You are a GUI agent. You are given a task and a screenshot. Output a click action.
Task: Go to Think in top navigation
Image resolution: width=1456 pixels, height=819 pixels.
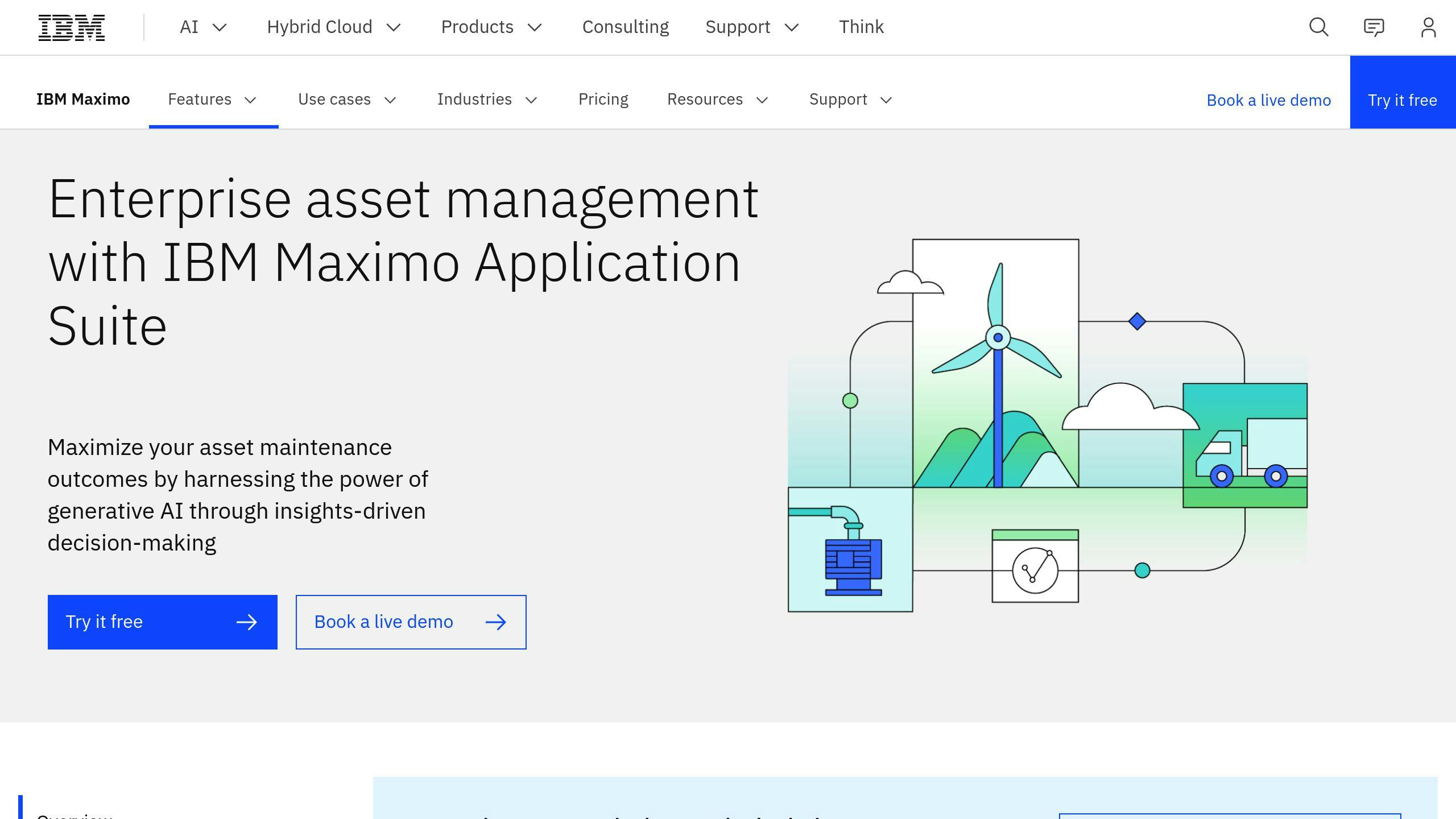pos(861,27)
